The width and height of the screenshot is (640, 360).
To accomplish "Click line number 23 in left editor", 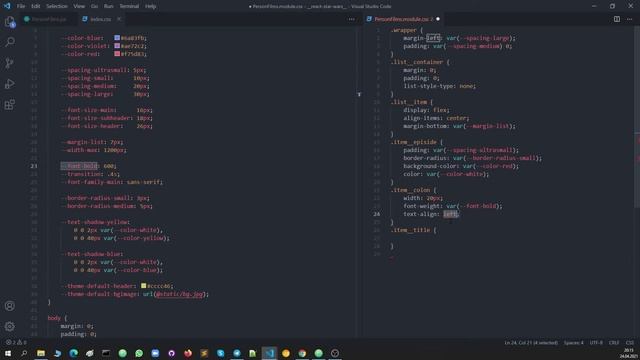I will (x=33, y=166).
